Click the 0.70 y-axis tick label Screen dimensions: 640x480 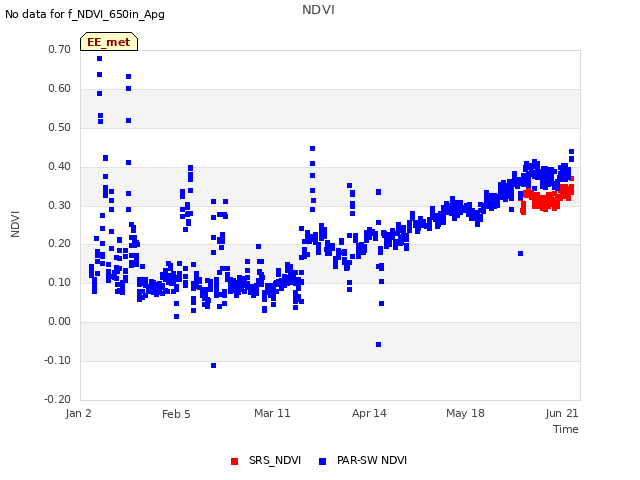click(x=60, y=49)
